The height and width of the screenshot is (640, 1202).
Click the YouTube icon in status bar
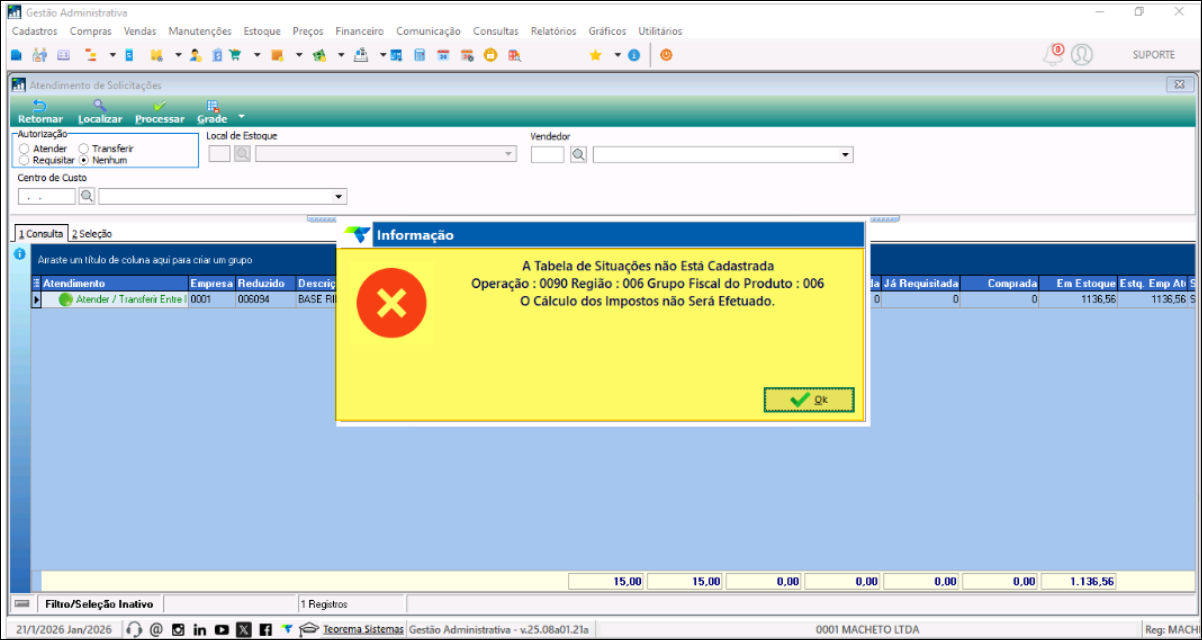click(x=221, y=630)
